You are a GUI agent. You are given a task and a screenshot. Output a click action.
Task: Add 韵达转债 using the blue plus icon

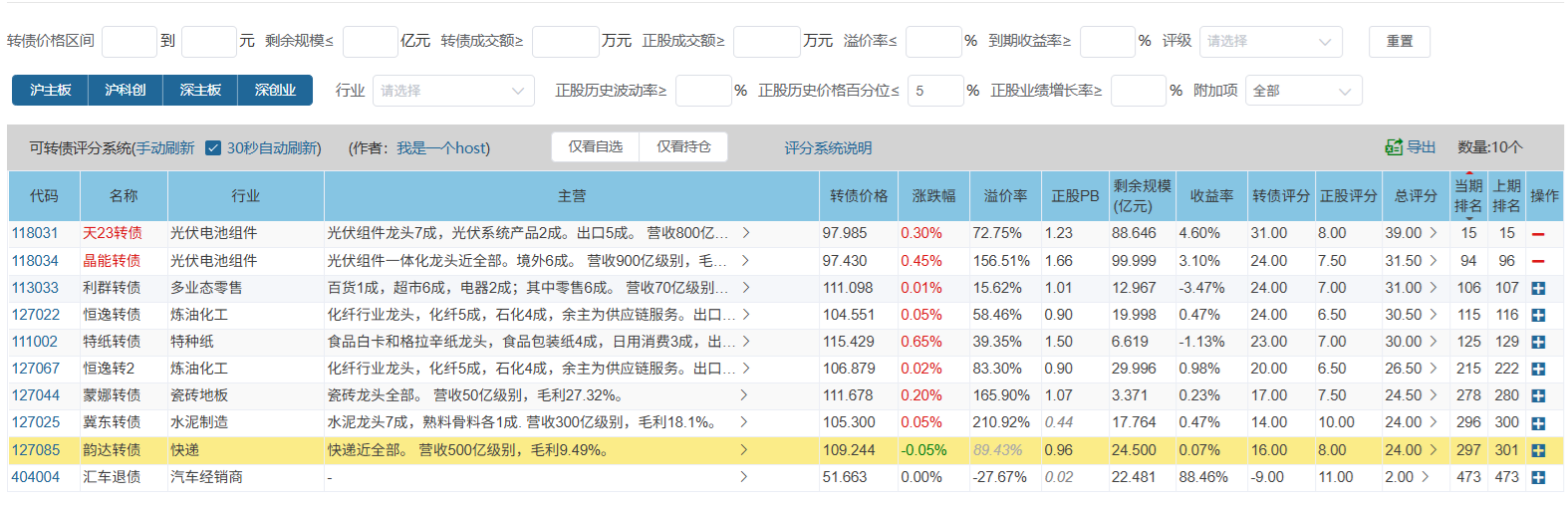pyautogui.click(x=1538, y=450)
